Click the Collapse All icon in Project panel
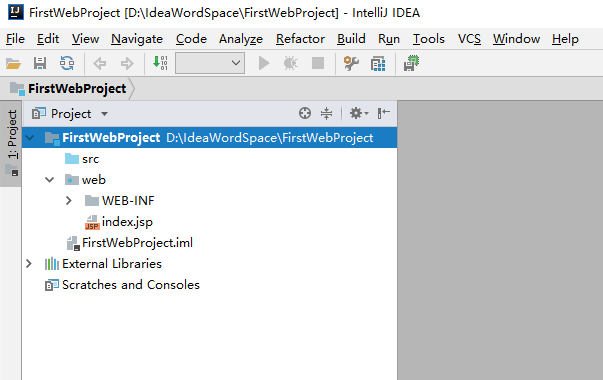 [326, 113]
